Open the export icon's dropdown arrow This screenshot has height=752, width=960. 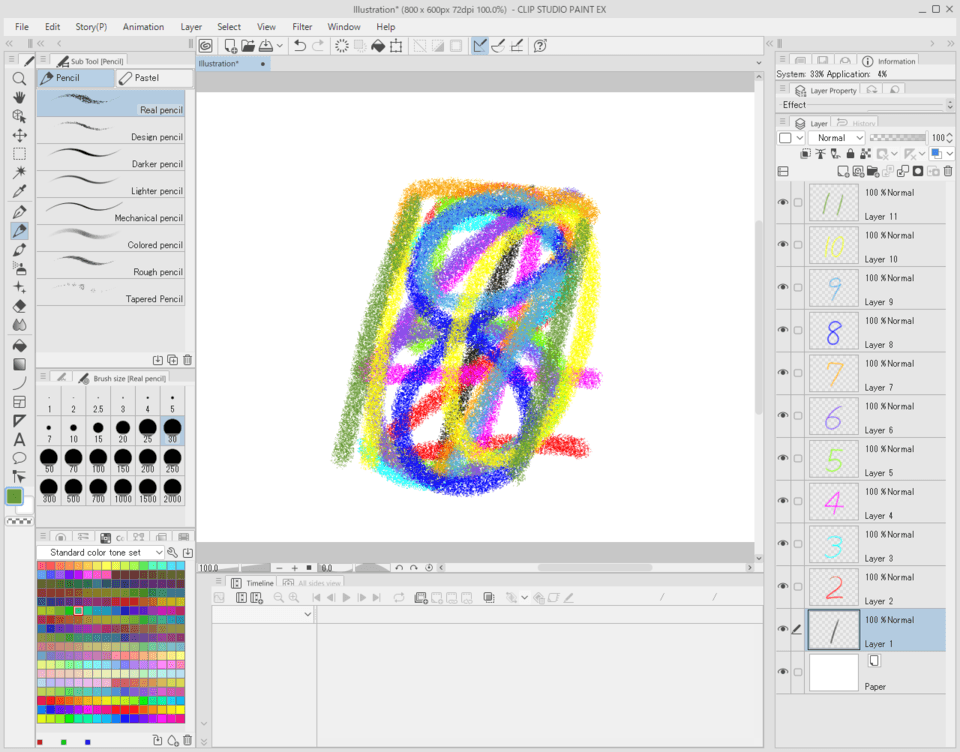pyautogui.click(x=278, y=45)
